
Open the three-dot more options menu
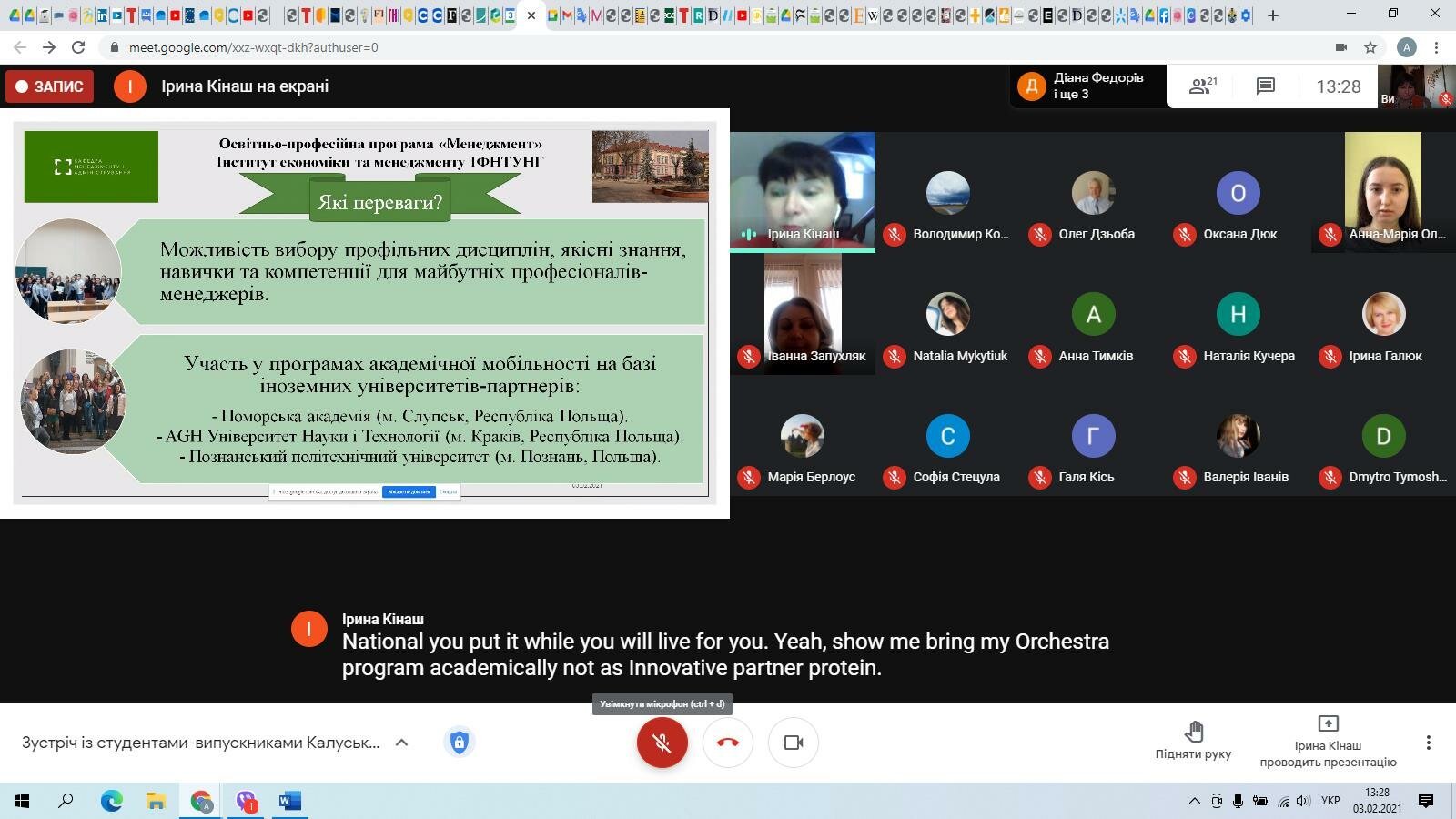[x=1428, y=743]
